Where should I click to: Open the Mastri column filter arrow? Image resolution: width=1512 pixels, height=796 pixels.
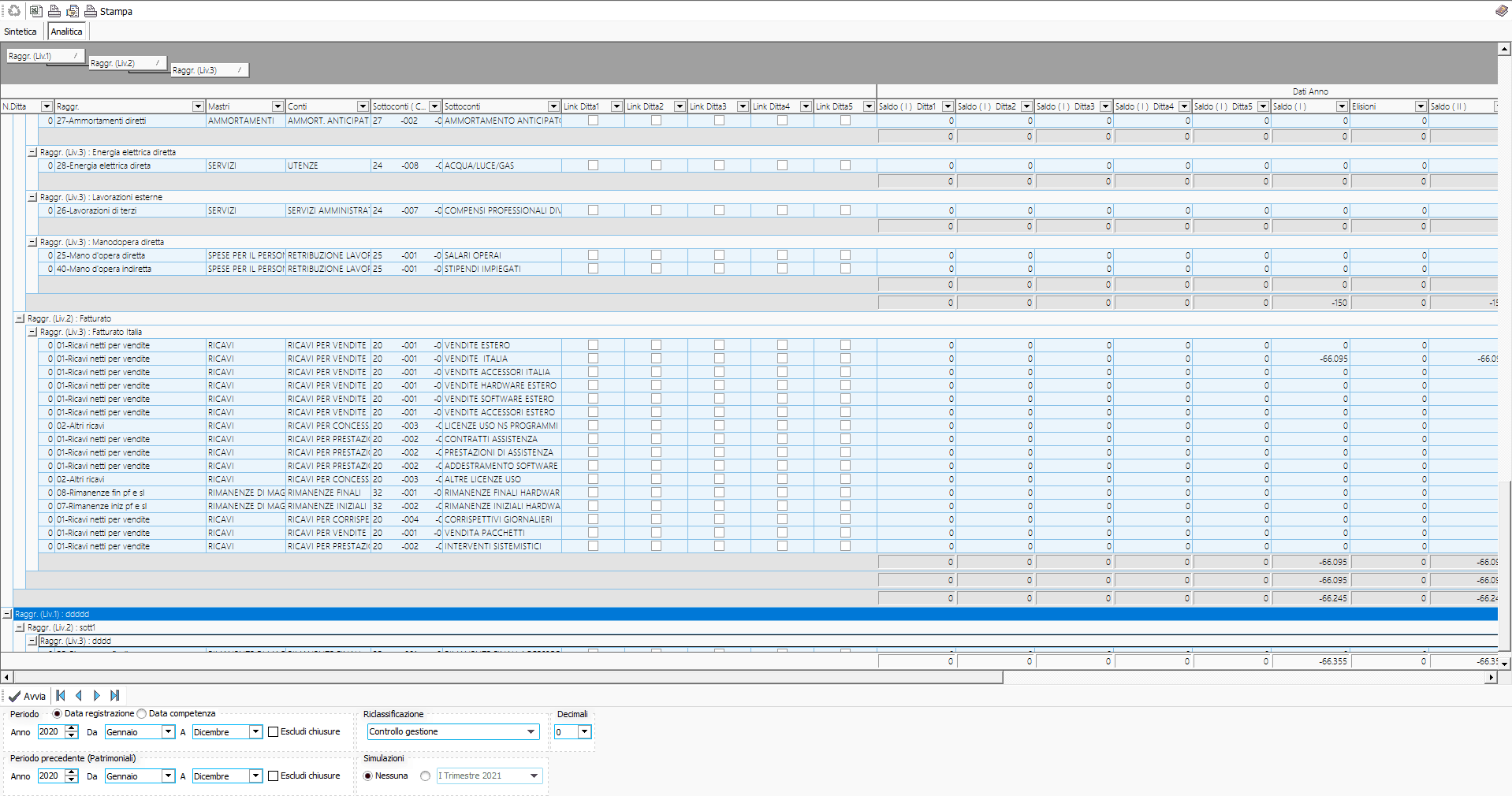(x=277, y=106)
